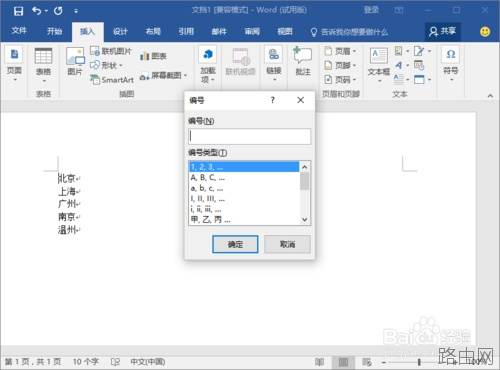
Task: Open the File (文件) tab
Action: (19, 31)
